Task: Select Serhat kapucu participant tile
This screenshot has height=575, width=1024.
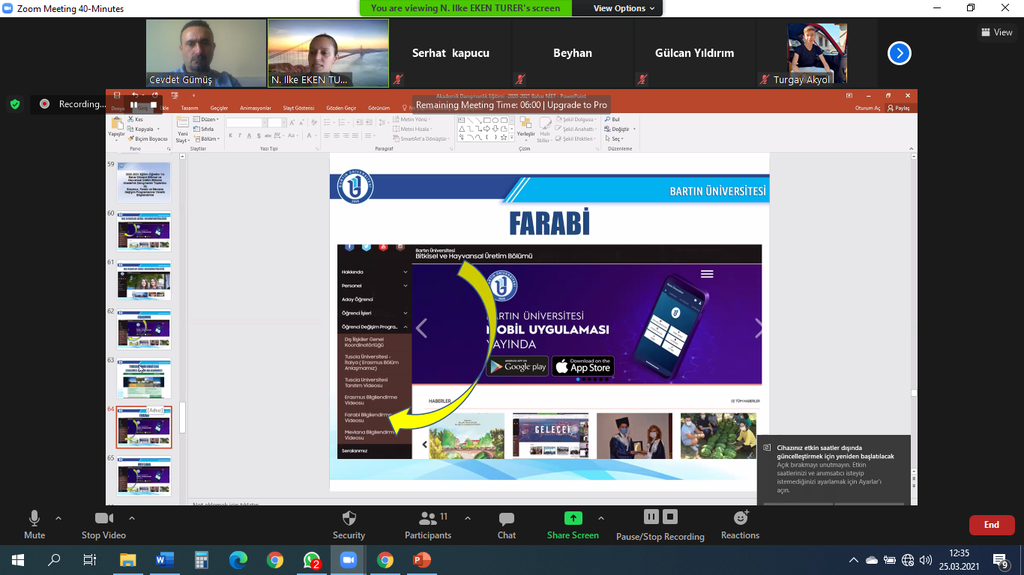Action: coord(451,53)
